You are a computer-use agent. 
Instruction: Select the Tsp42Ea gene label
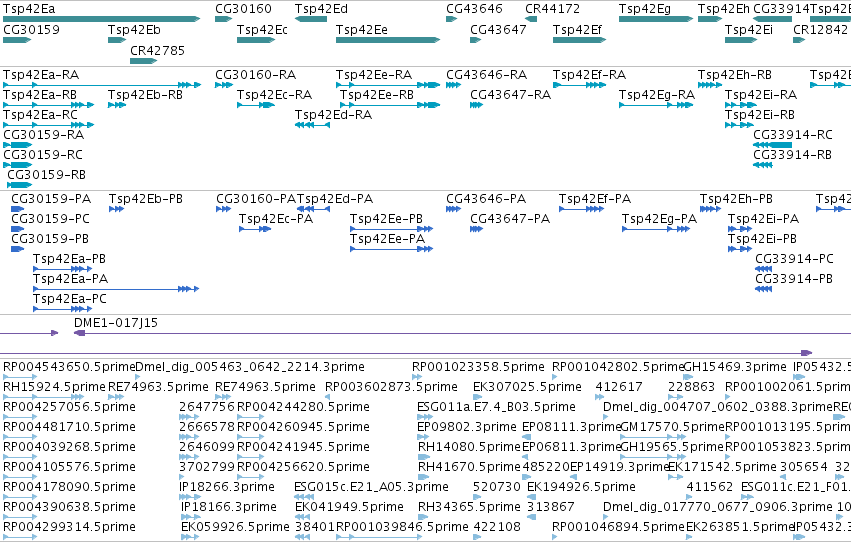29,9
